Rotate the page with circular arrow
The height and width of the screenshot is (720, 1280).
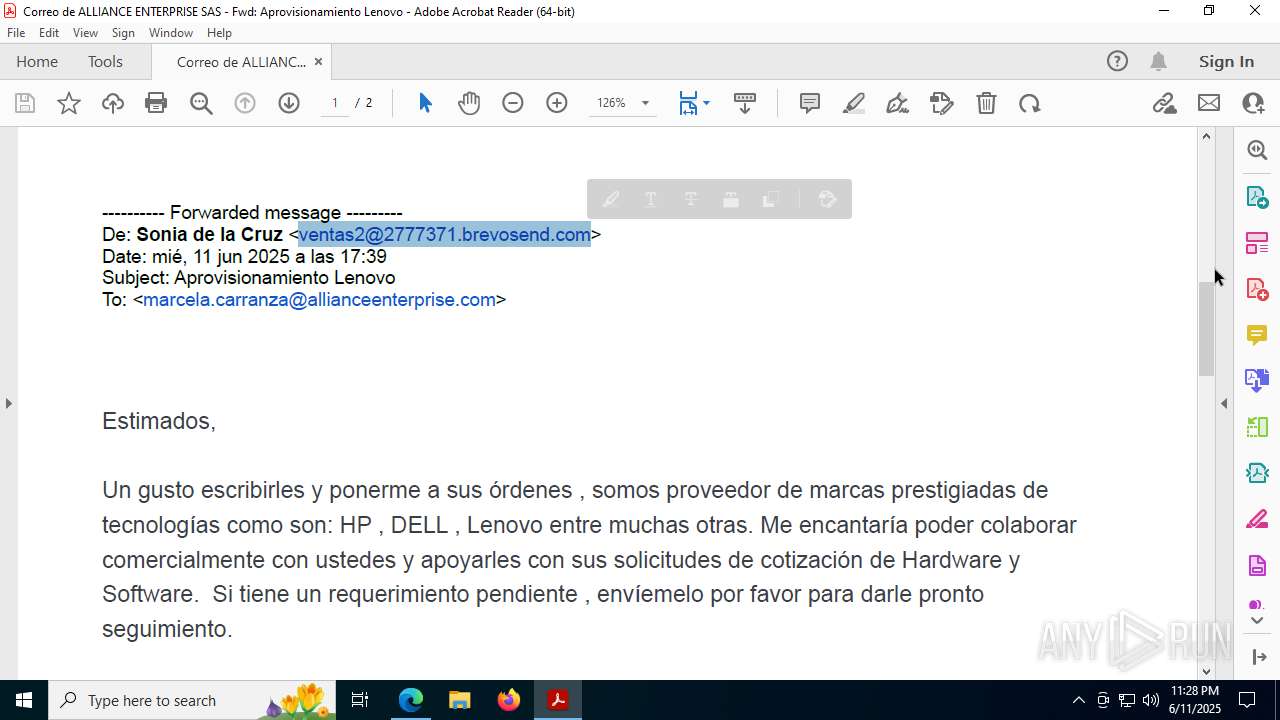coord(1030,103)
